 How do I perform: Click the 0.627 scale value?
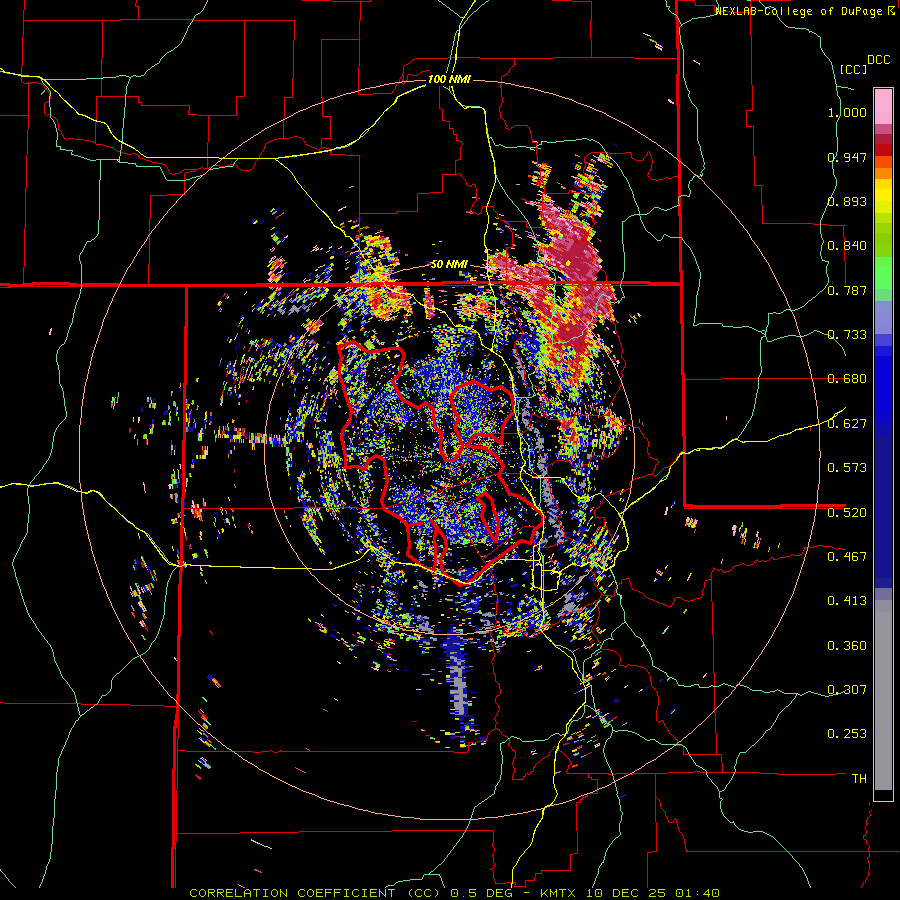click(x=847, y=424)
